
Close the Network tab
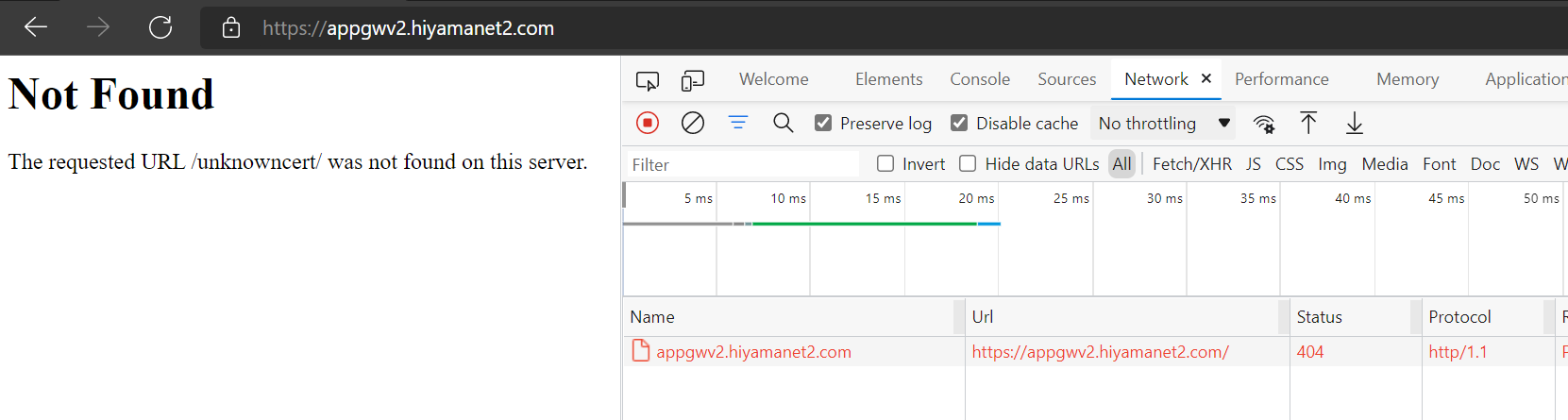coord(1206,78)
